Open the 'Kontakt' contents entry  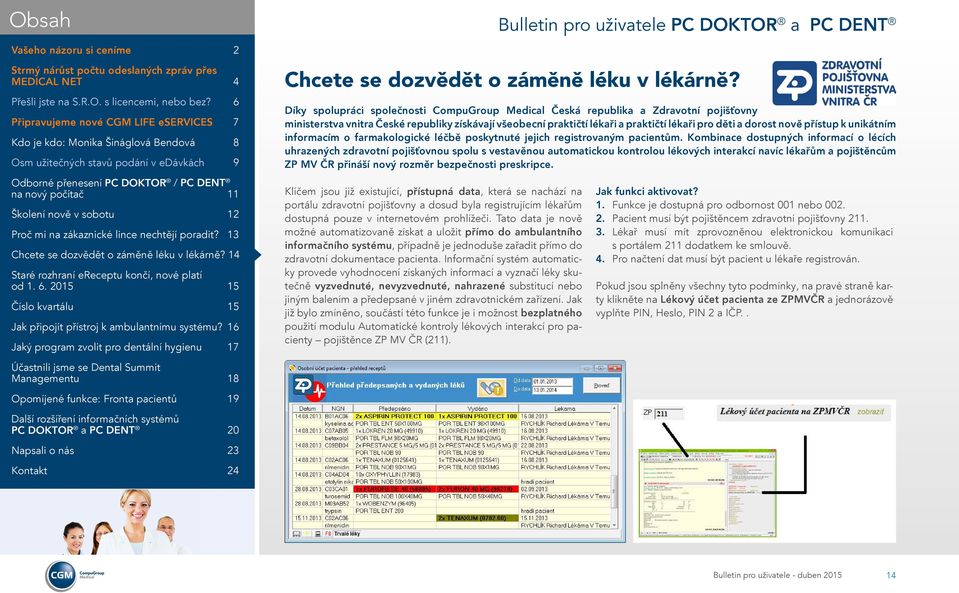pos(125,471)
